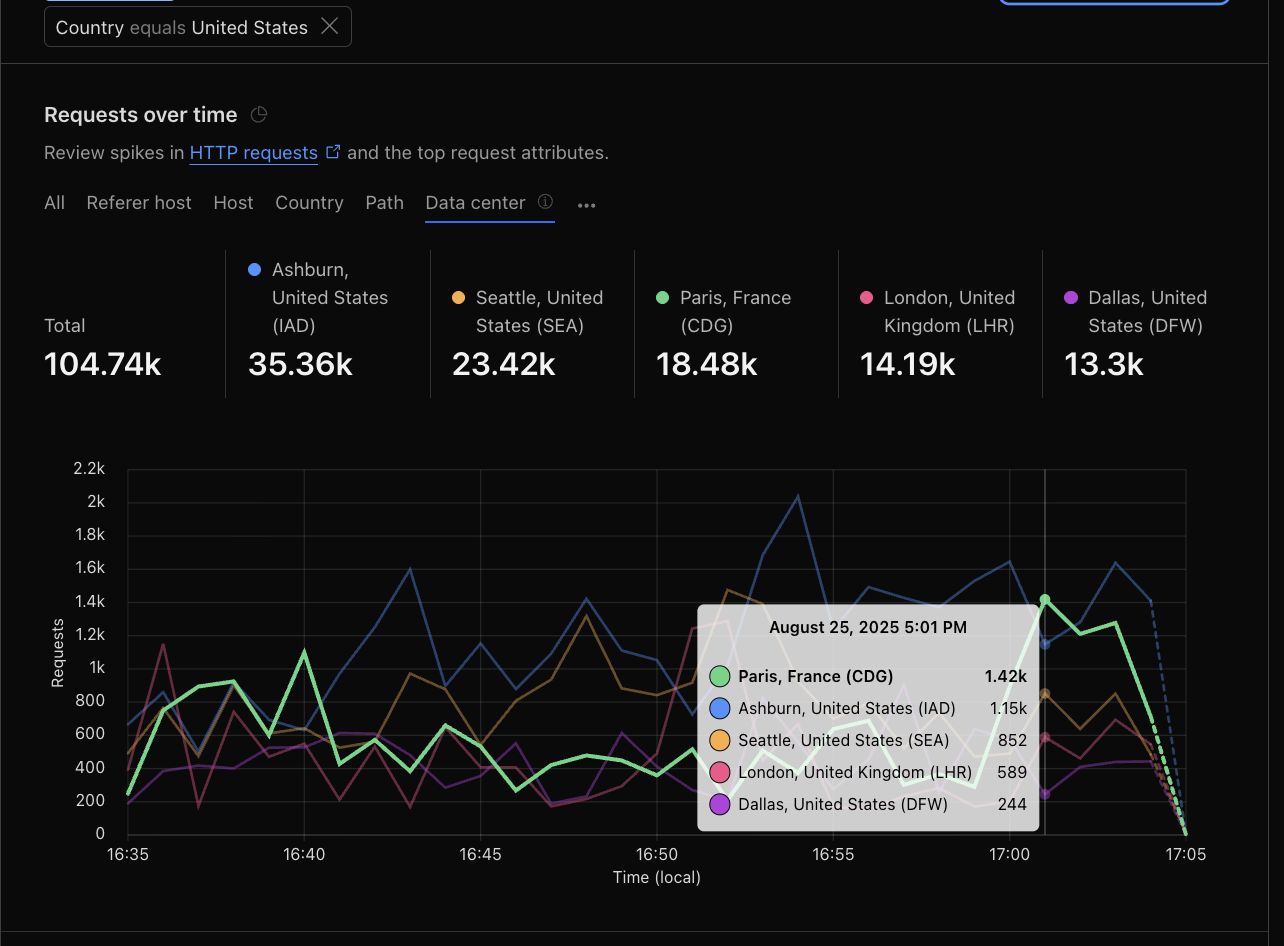Image resolution: width=1284 pixels, height=946 pixels.
Task: Click the Ashburn 1.15k tooltip row
Action: 868,708
